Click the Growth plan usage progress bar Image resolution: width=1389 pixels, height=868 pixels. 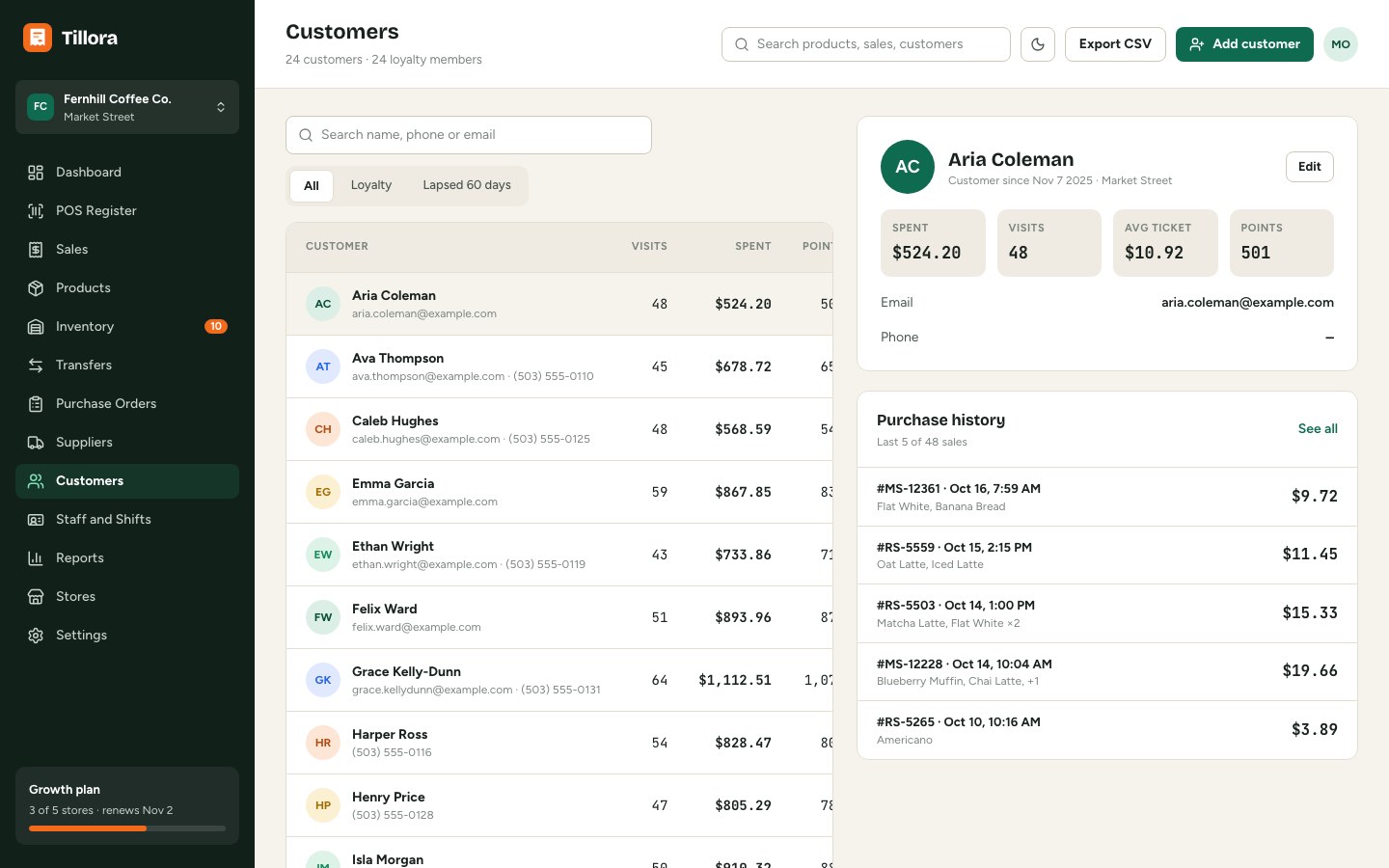127,828
